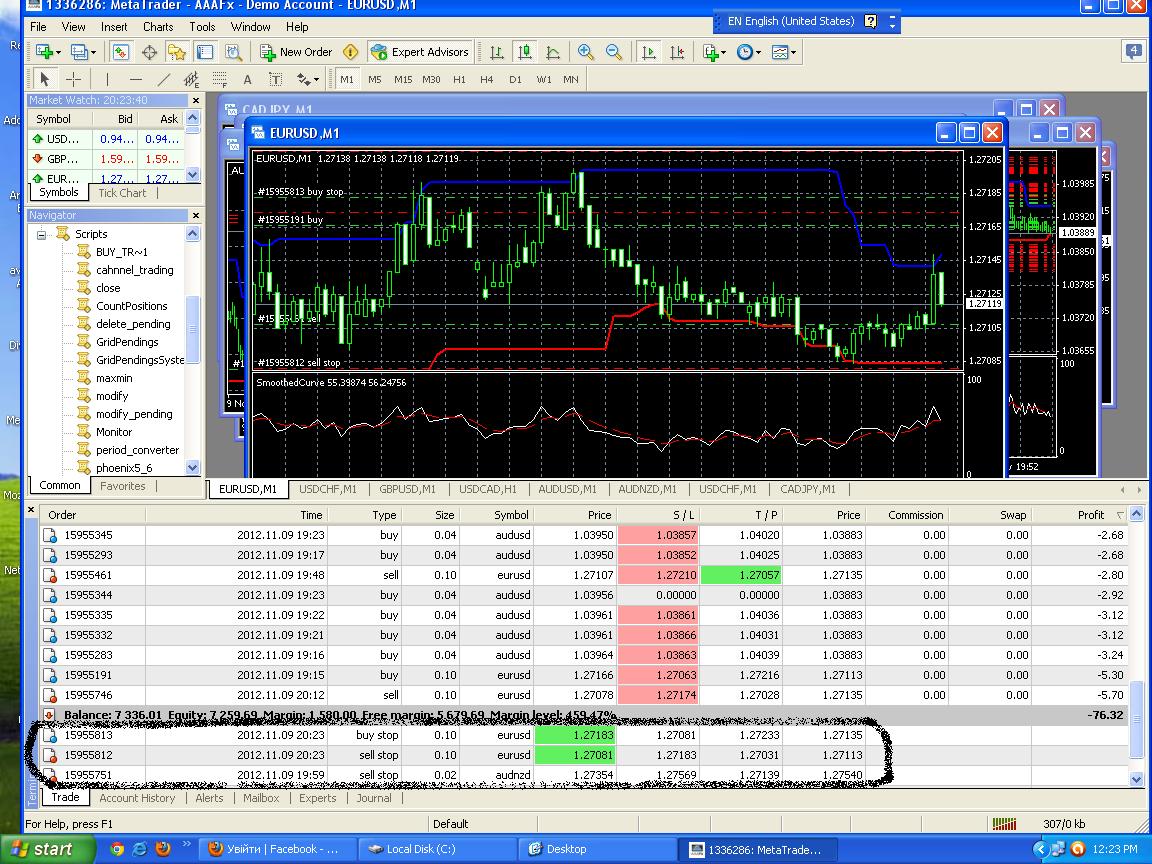Open the Navigator star-folder toolbar icon
Image resolution: width=1152 pixels, height=864 pixels.
pos(176,52)
